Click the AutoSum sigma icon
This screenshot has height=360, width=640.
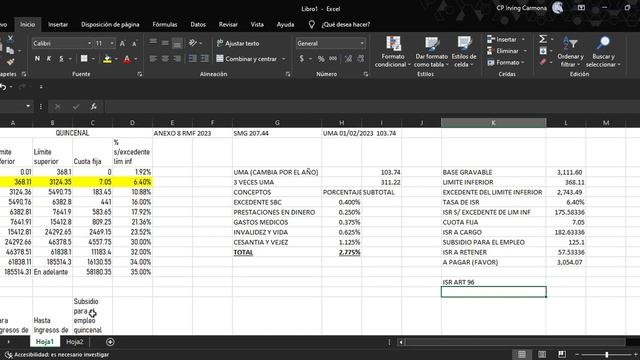542,39
